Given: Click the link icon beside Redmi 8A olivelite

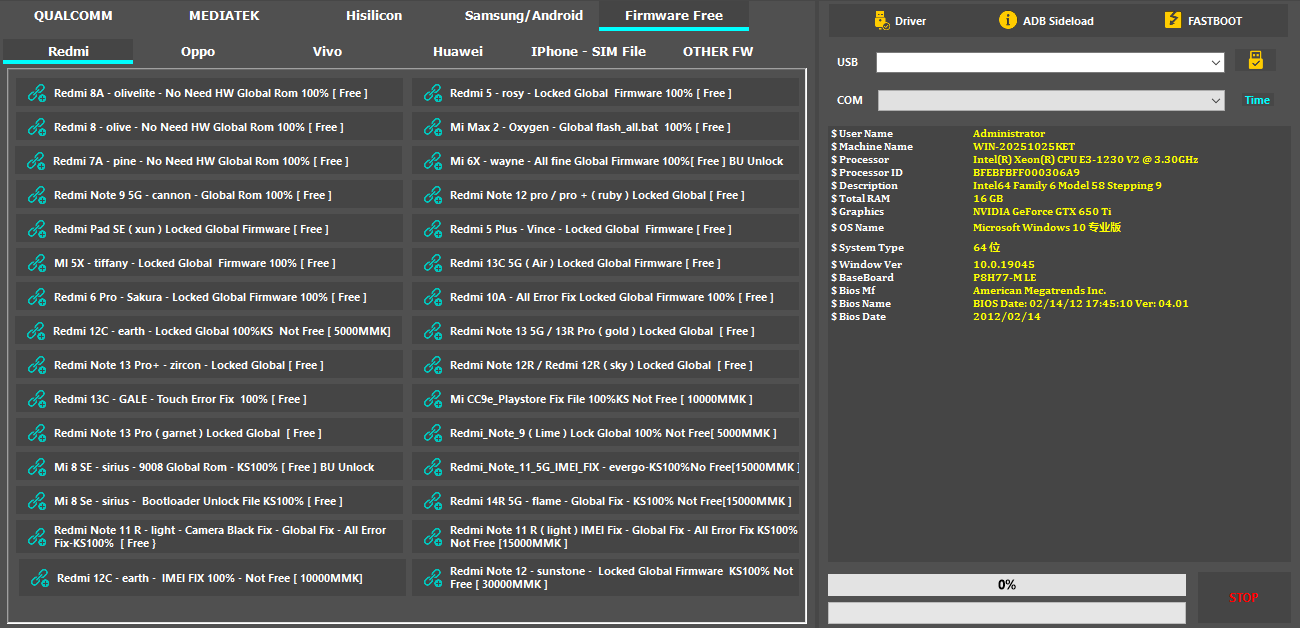Looking at the screenshot, I should (x=37, y=93).
